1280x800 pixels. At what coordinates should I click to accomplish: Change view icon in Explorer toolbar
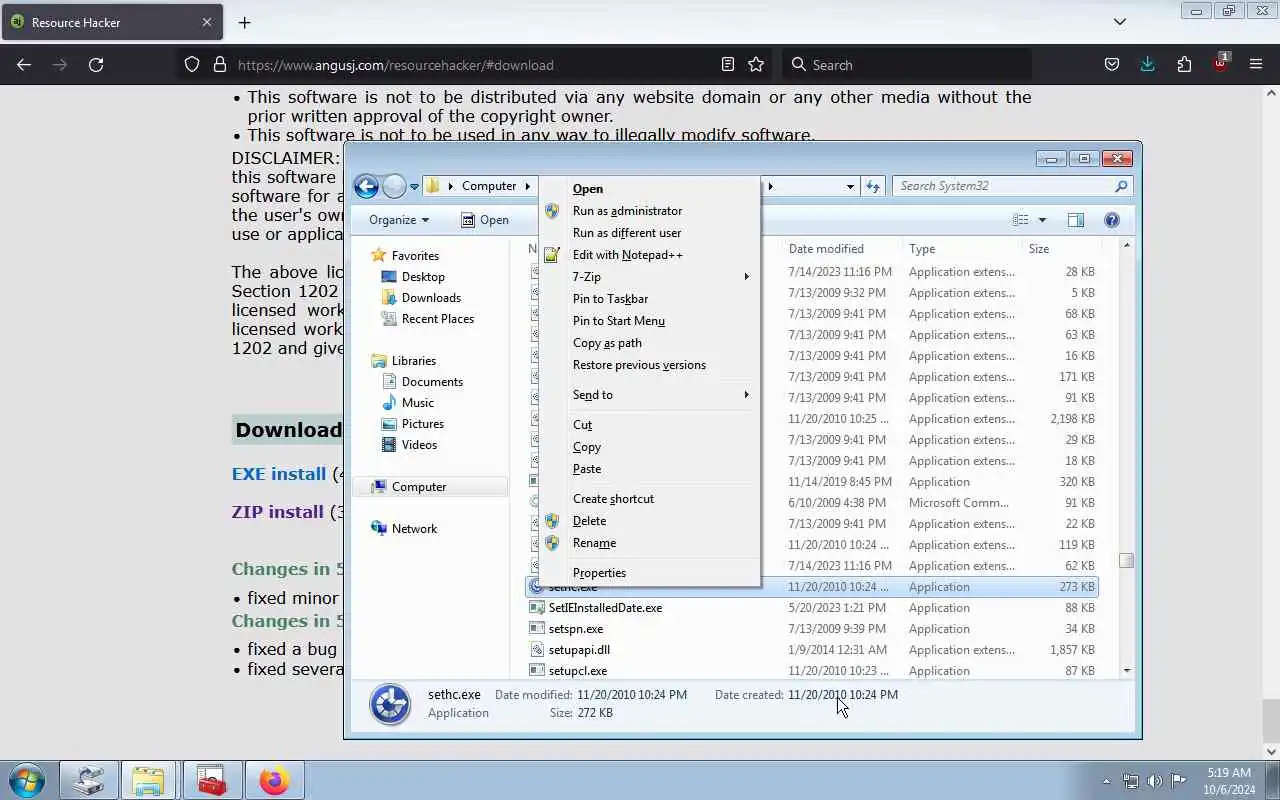click(1020, 220)
